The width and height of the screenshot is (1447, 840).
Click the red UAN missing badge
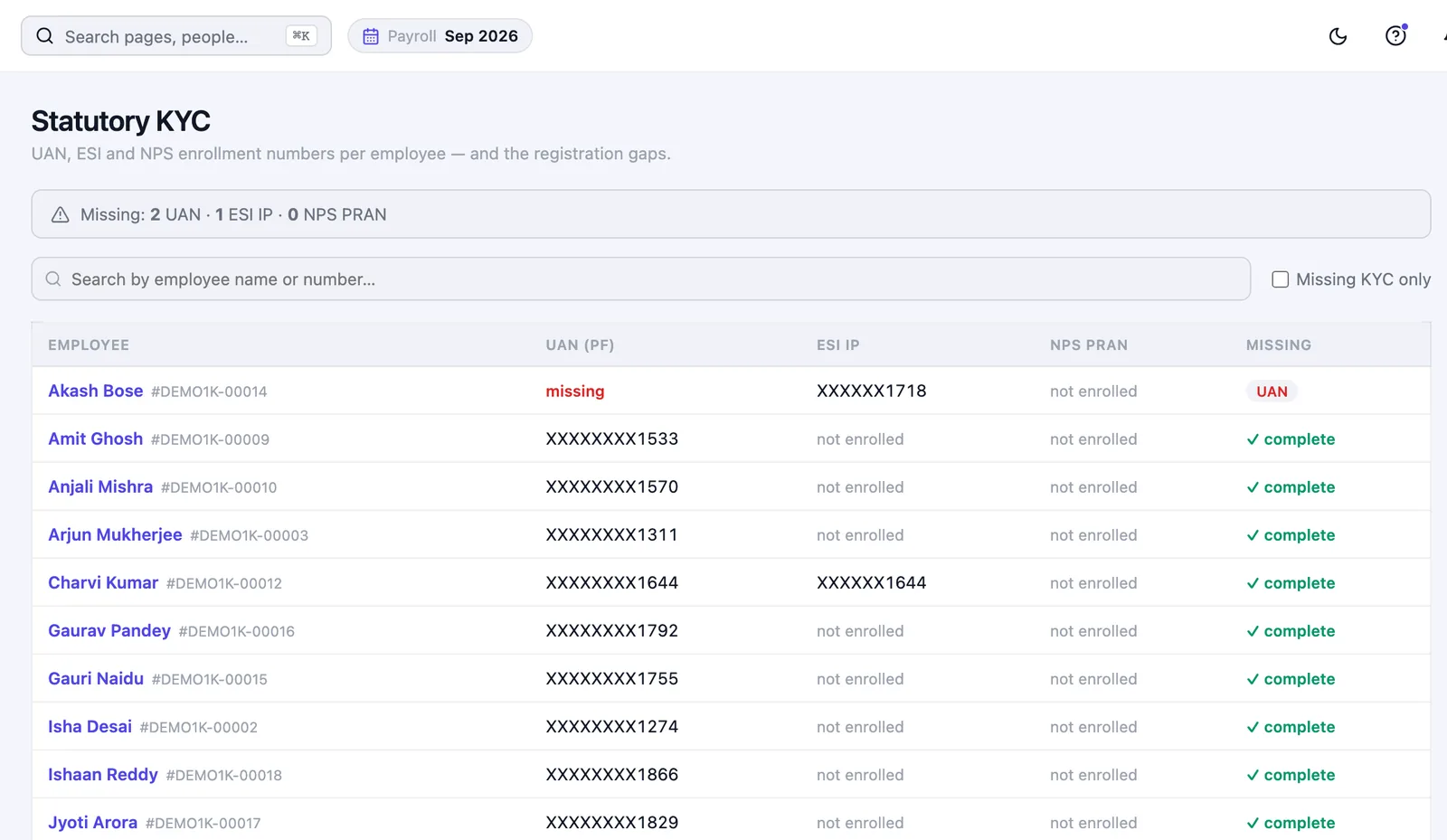coord(1272,392)
